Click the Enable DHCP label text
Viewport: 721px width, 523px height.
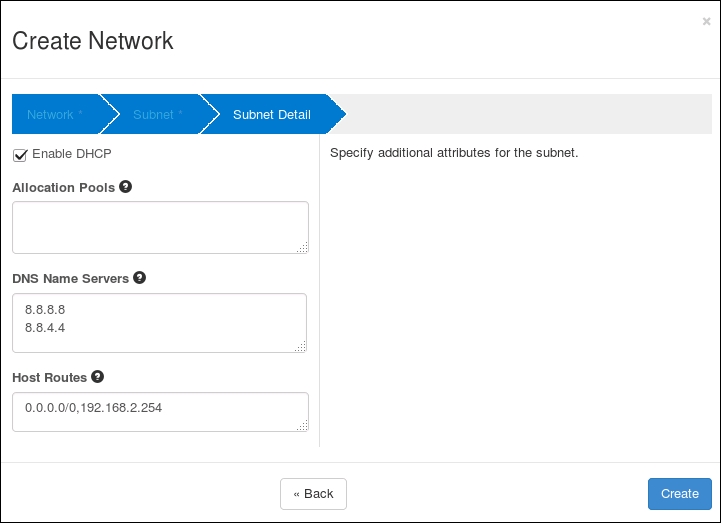click(72, 154)
